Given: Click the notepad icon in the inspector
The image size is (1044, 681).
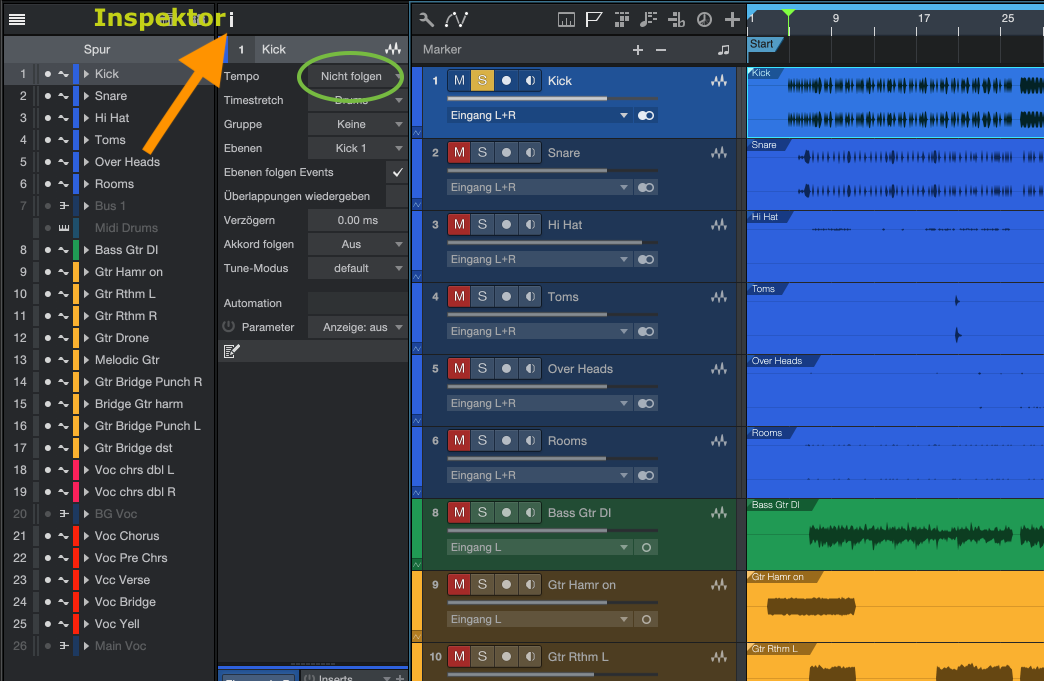Looking at the screenshot, I should click(x=231, y=351).
